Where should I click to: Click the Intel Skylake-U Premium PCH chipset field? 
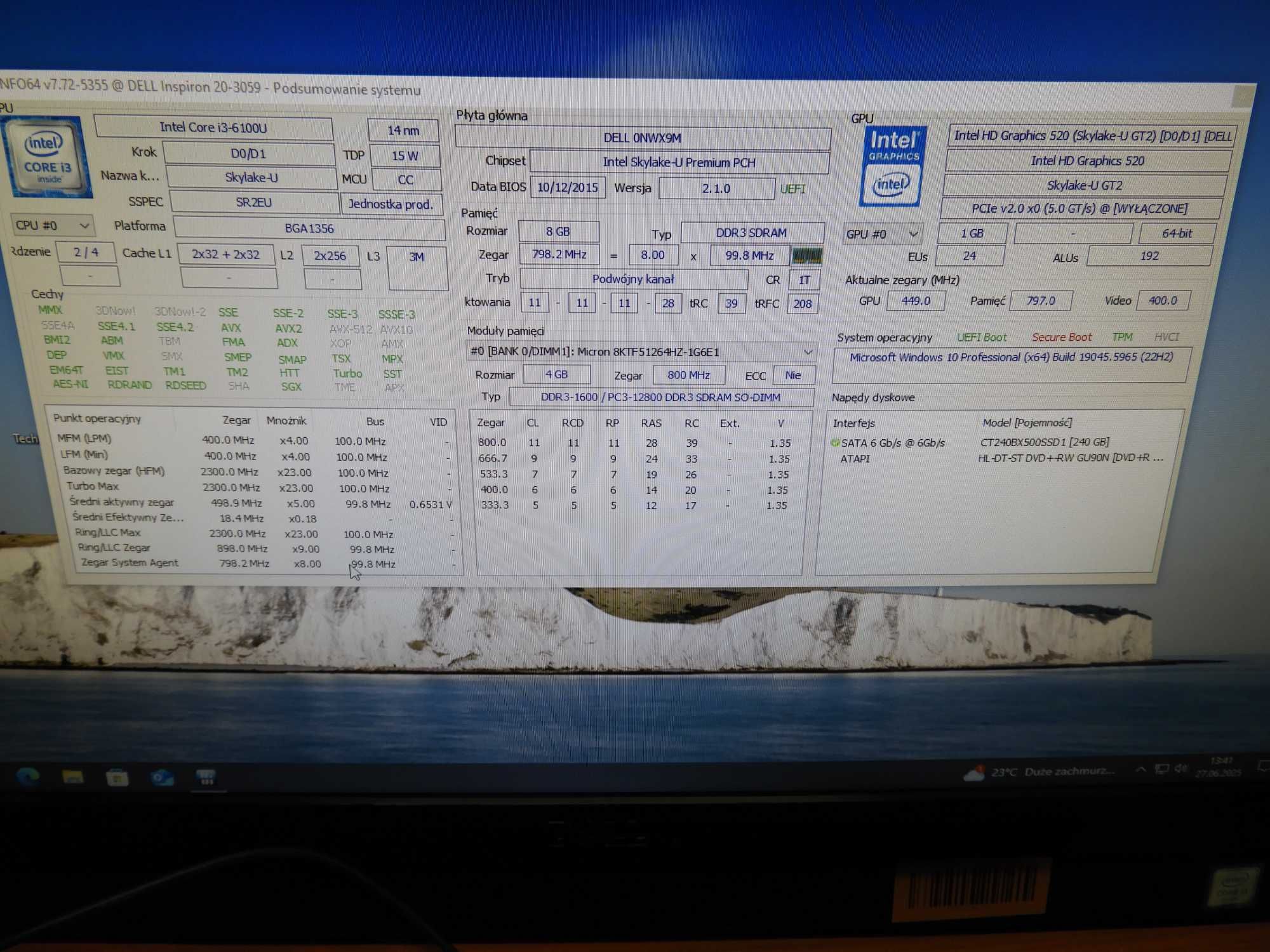[x=679, y=162]
